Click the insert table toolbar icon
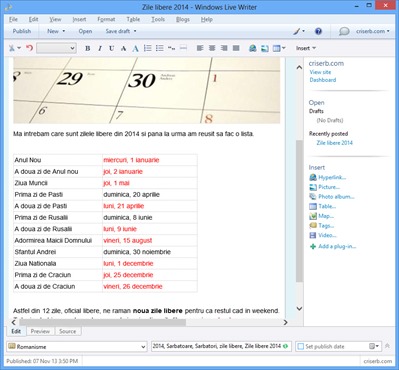The image size is (399, 370). 276,48
